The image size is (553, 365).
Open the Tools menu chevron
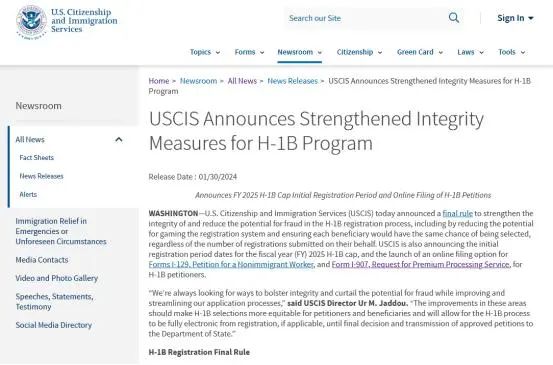(x=523, y=53)
